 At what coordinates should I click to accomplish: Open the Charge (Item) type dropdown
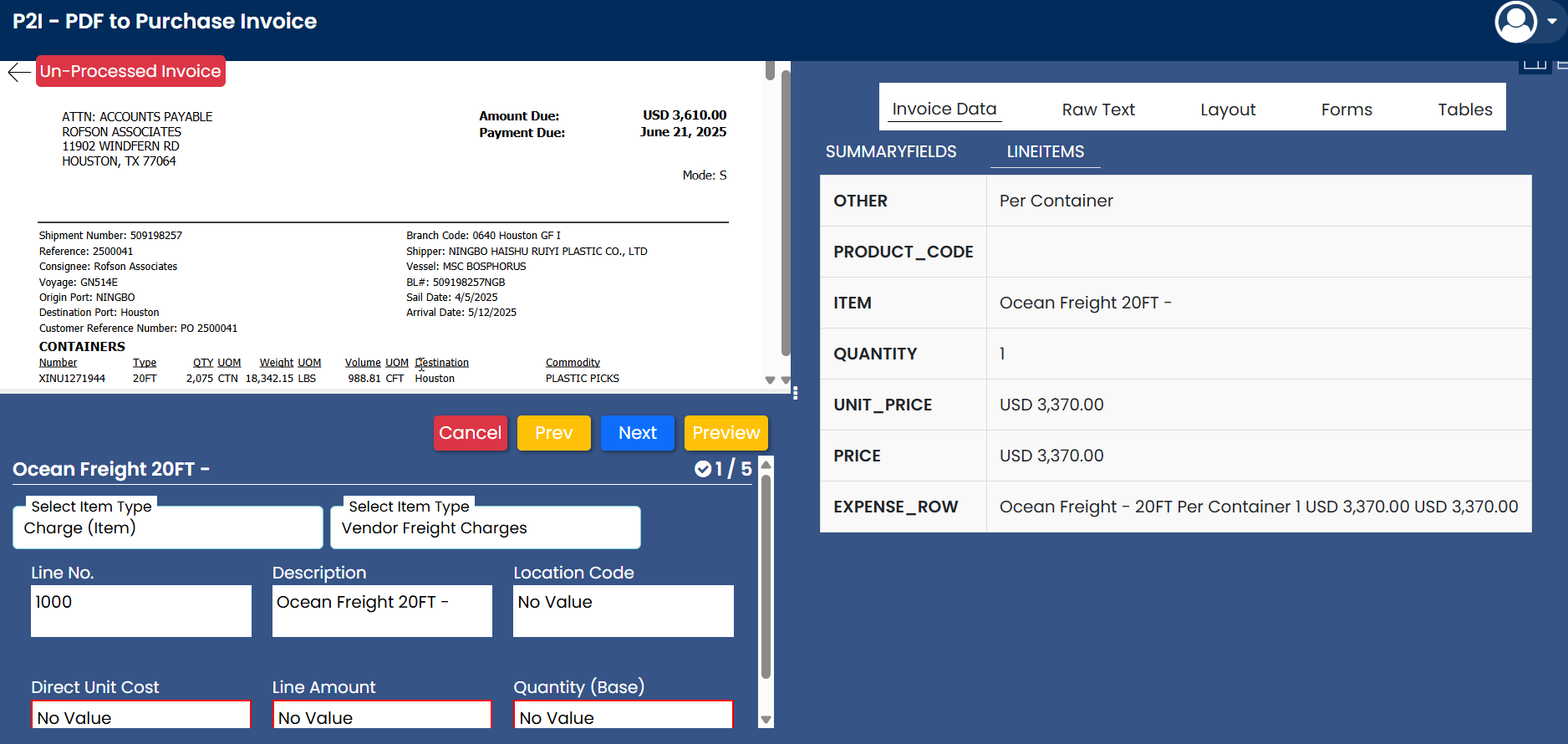point(167,528)
